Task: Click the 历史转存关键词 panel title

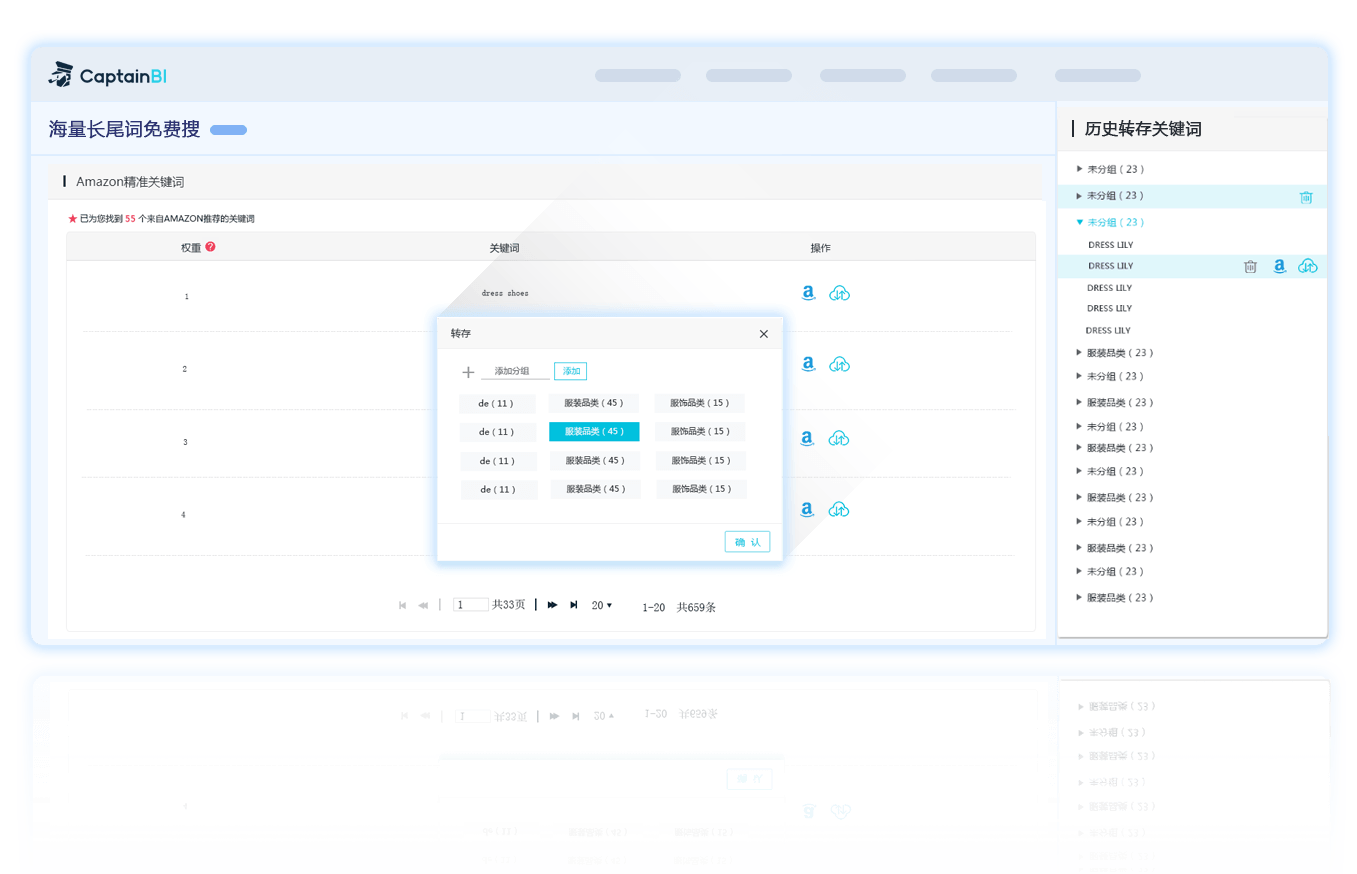Action: click(1143, 129)
